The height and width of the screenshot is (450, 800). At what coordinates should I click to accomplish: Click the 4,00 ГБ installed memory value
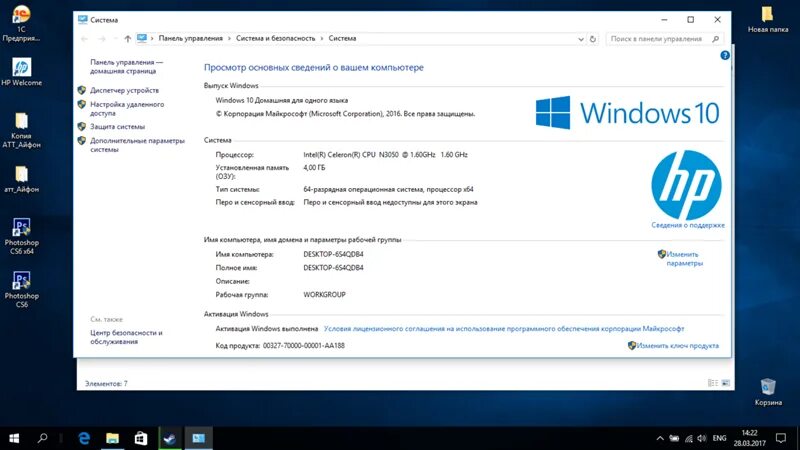(x=314, y=167)
